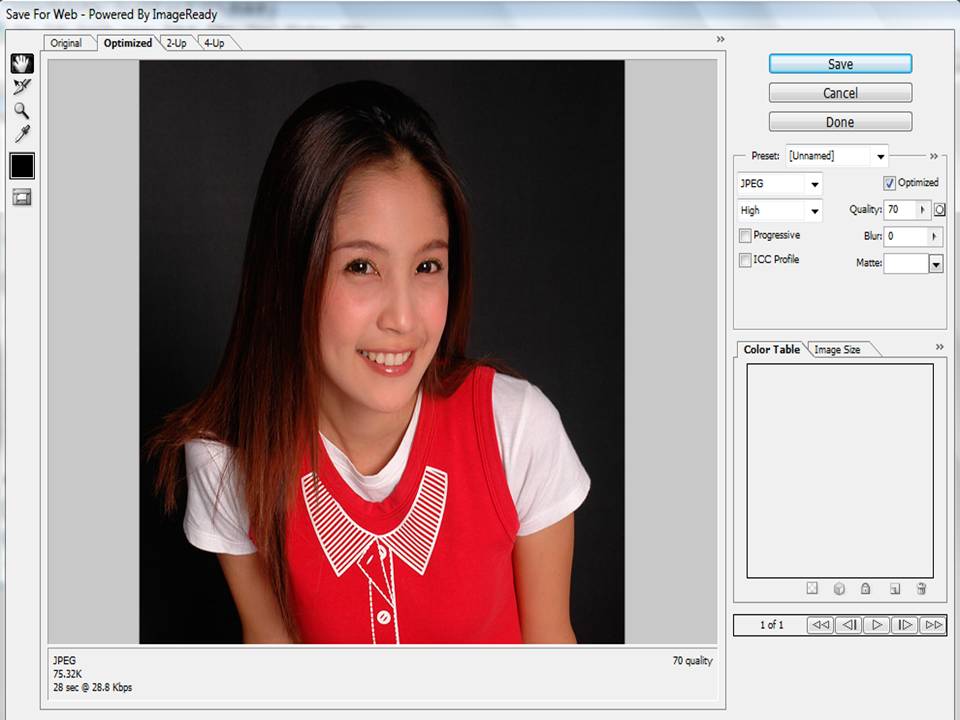The image size is (960, 720).
Task: Open the Blur slider arrow
Action: 934,236
